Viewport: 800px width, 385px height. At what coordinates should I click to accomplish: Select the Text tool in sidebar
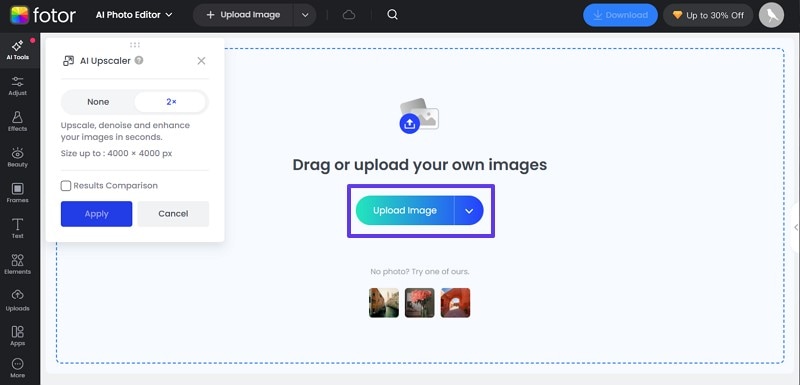pyautogui.click(x=17, y=229)
